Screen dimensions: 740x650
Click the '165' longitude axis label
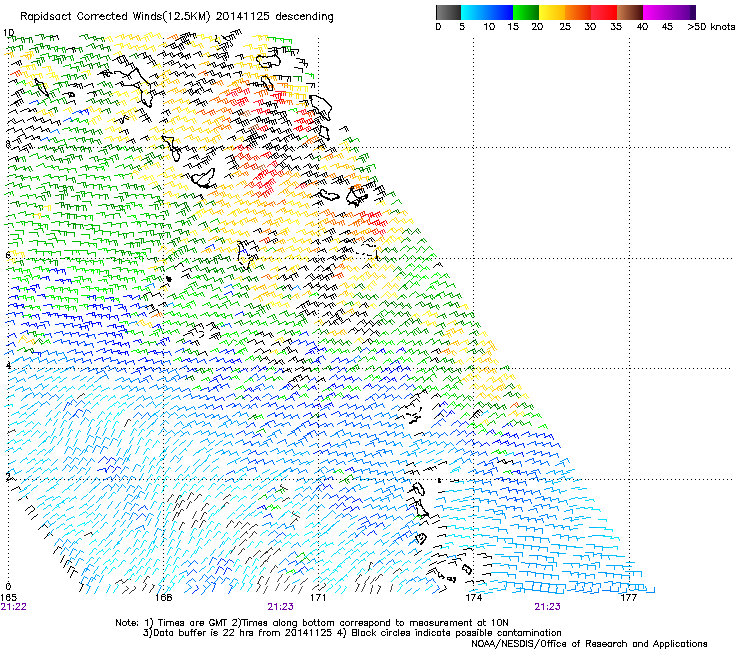8,598
